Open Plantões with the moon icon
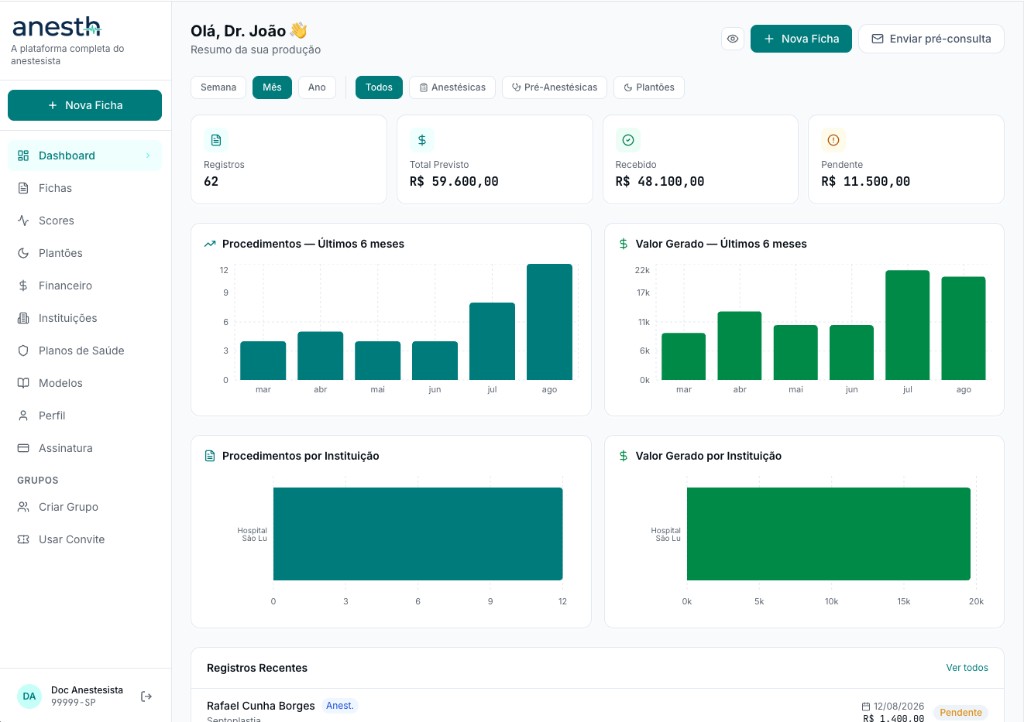The width and height of the screenshot is (1024, 722). (x=24, y=253)
